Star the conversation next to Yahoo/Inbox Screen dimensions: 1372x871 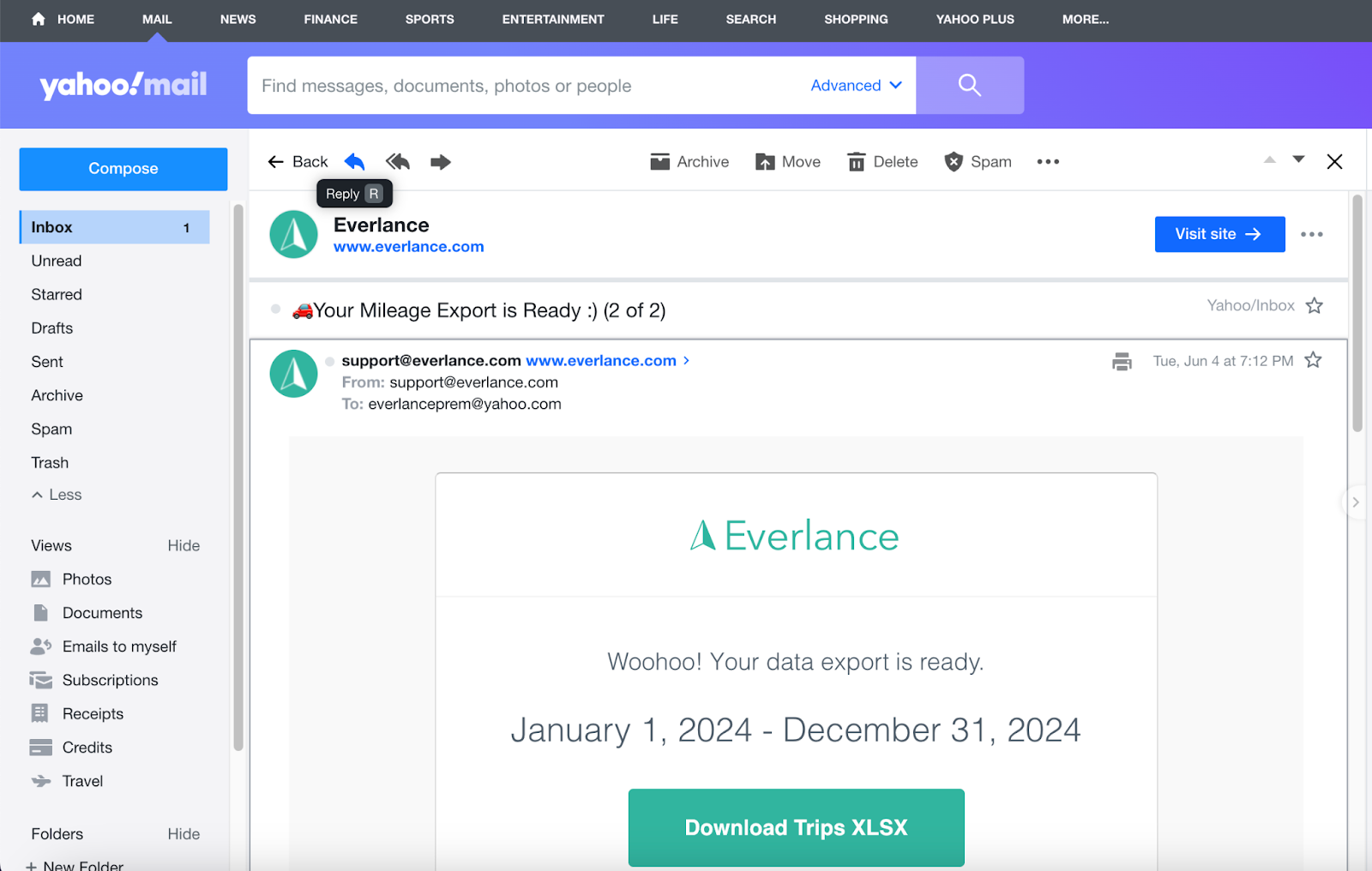pyautogui.click(x=1314, y=306)
